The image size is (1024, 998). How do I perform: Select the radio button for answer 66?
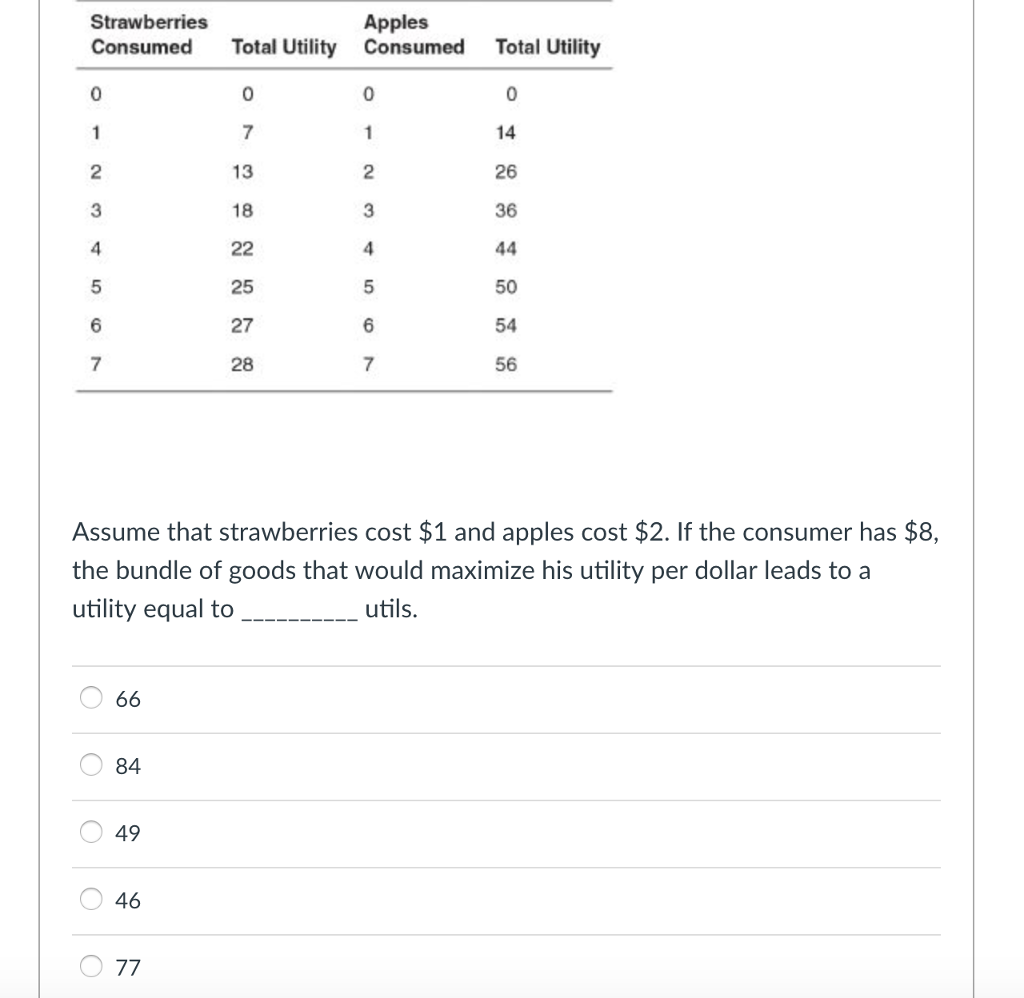click(90, 698)
